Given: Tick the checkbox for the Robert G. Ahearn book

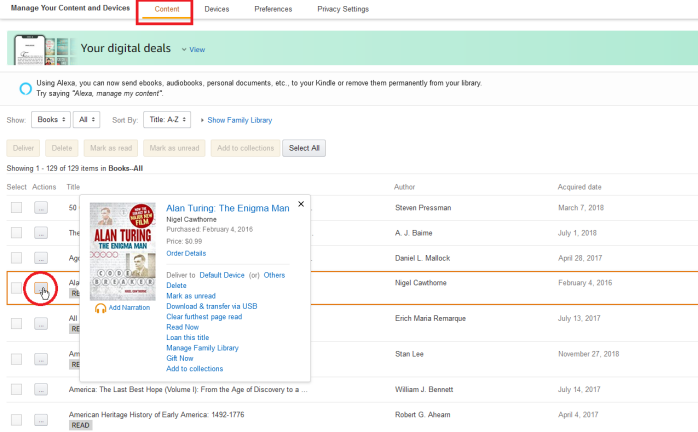Looking at the screenshot, I should (x=16, y=420).
